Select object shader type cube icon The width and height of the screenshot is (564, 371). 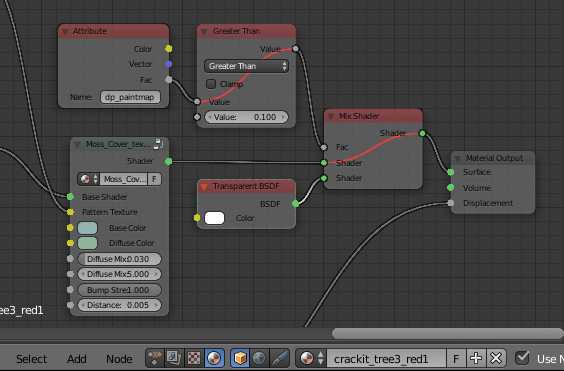coord(240,358)
